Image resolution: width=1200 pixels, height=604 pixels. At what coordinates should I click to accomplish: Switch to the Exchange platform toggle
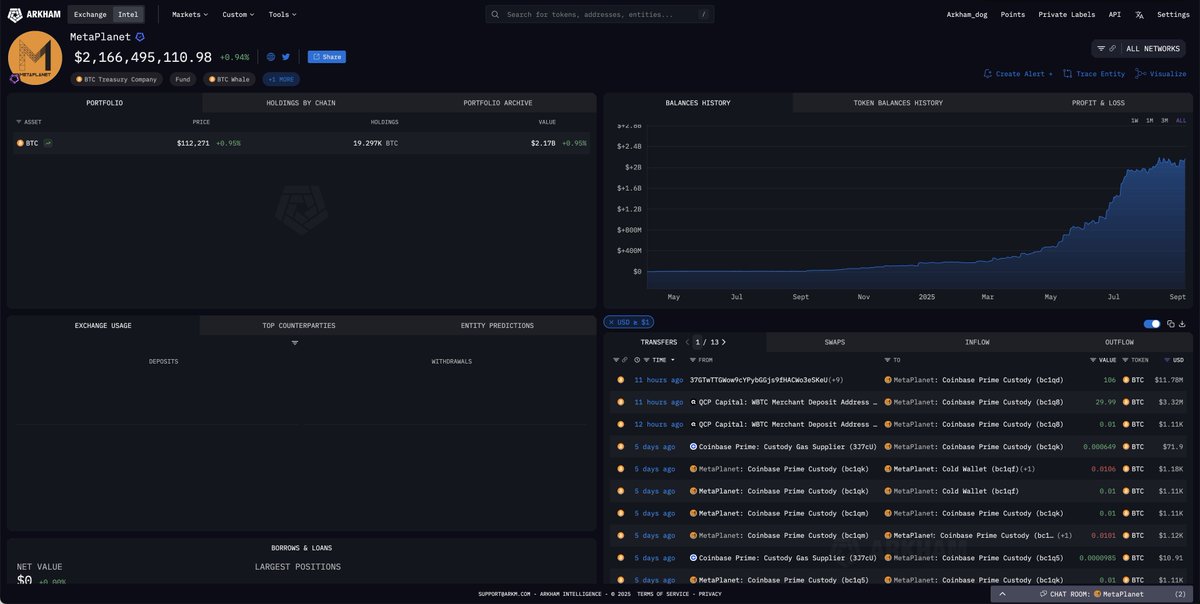(x=91, y=15)
